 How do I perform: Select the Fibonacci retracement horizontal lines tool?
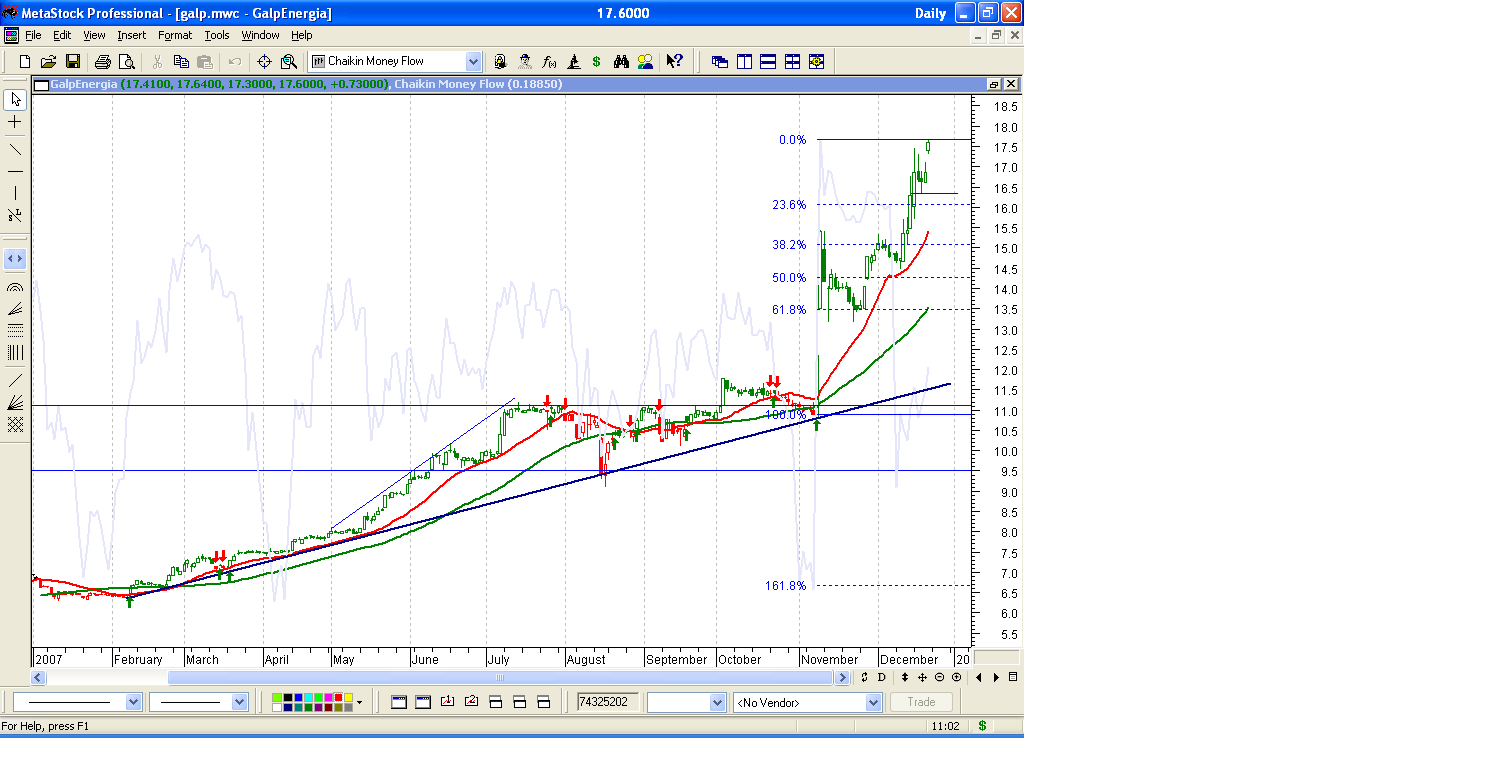15,329
